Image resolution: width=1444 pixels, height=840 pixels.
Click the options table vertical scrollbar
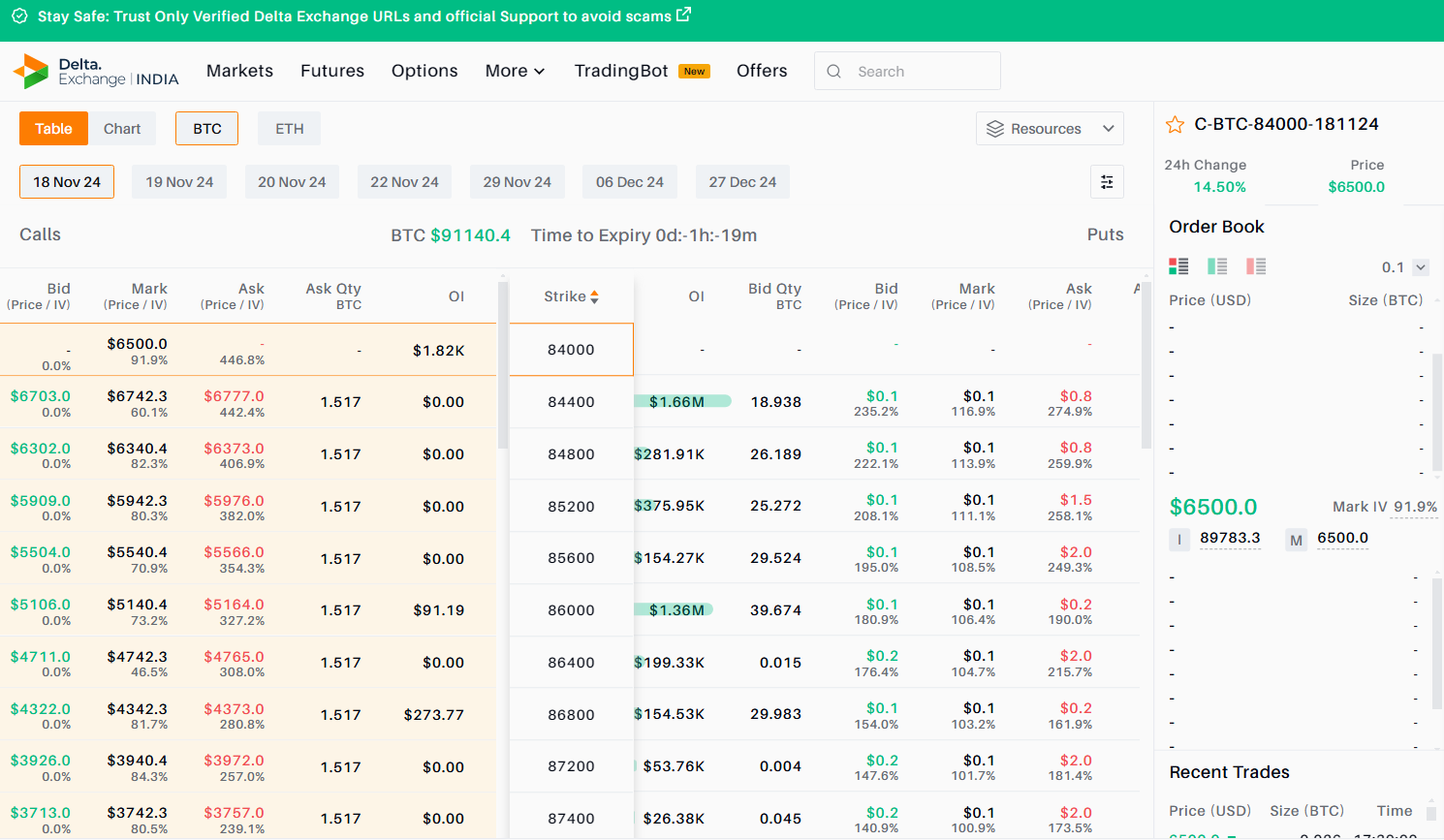pyautogui.click(x=1146, y=366)
